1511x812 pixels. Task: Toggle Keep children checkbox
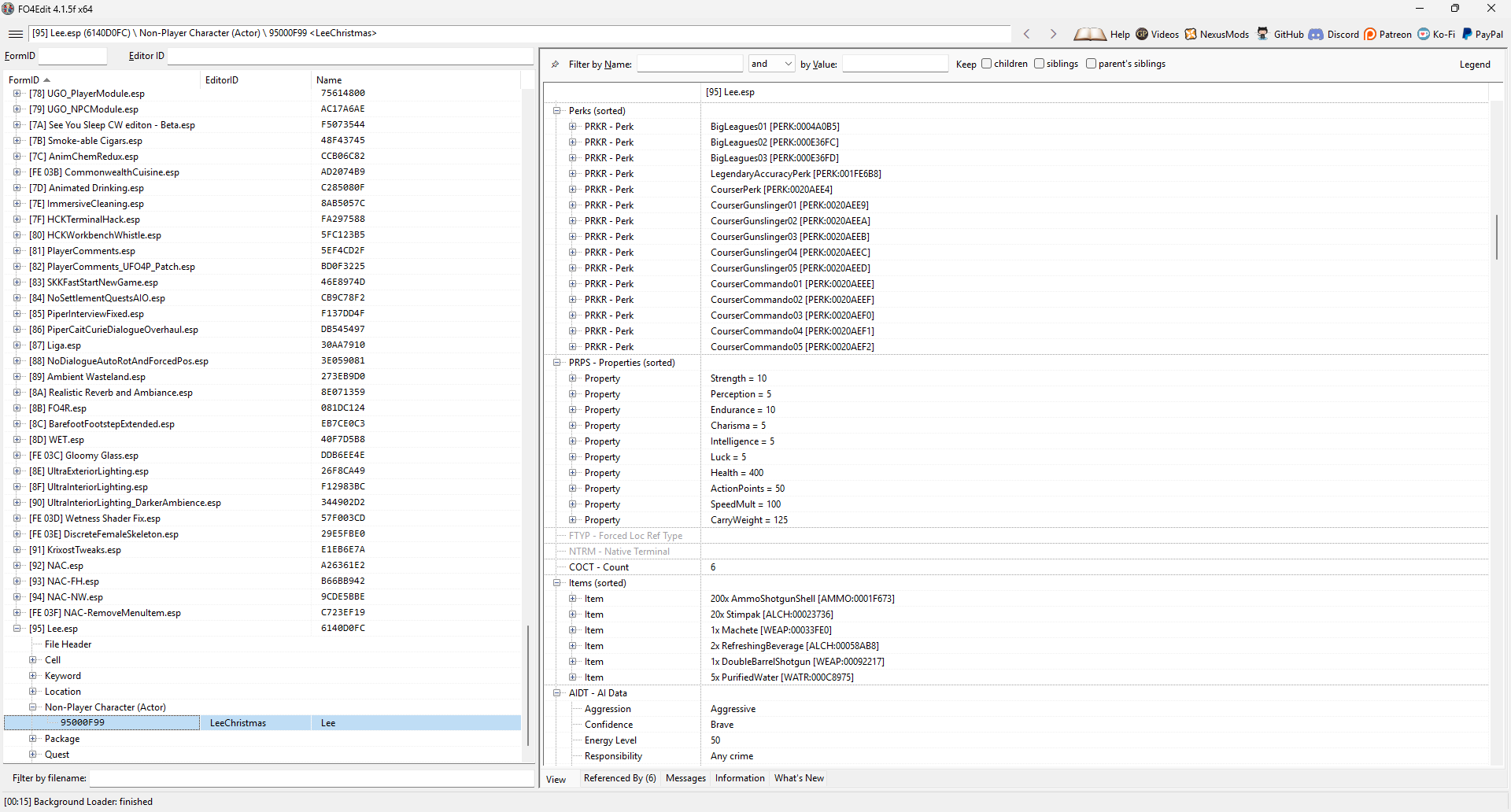tap(986, 64)
